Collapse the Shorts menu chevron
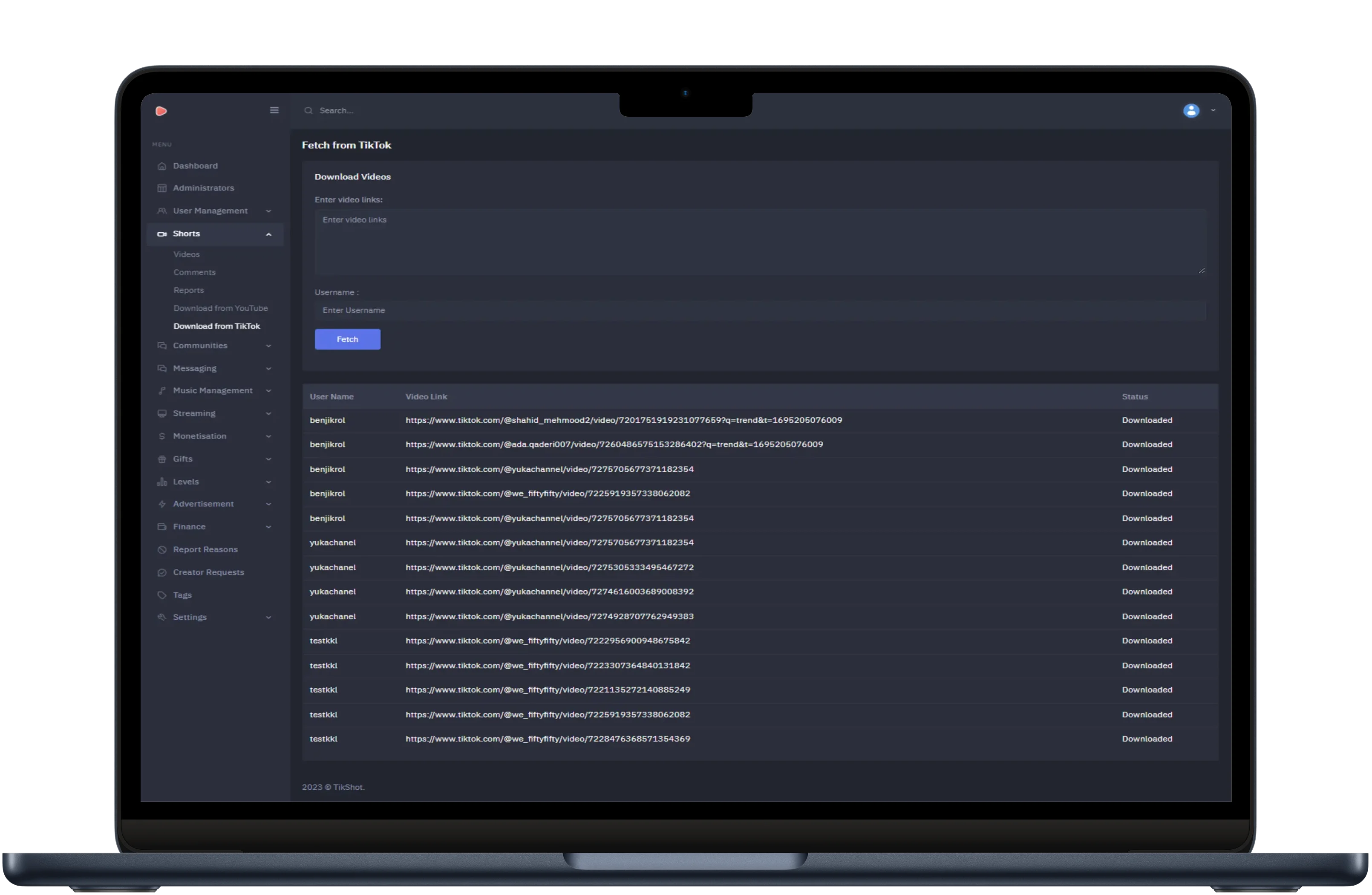The image size is (1372, 895). [268, 234]
